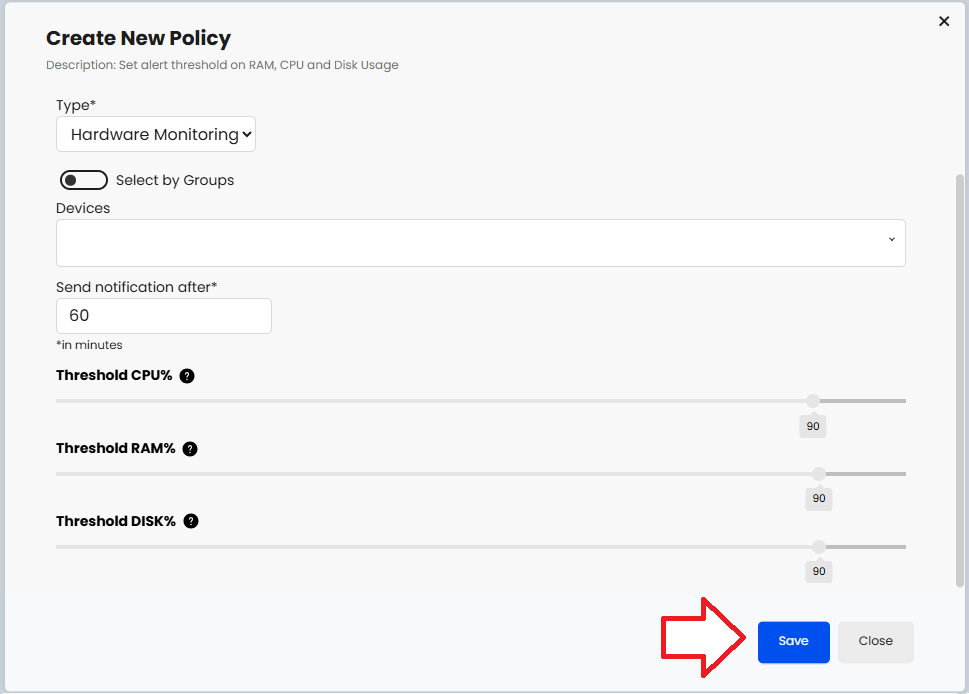Click the Threshold RAM% help icon
This screenshot has height=694, width=969.
(190, 449)
